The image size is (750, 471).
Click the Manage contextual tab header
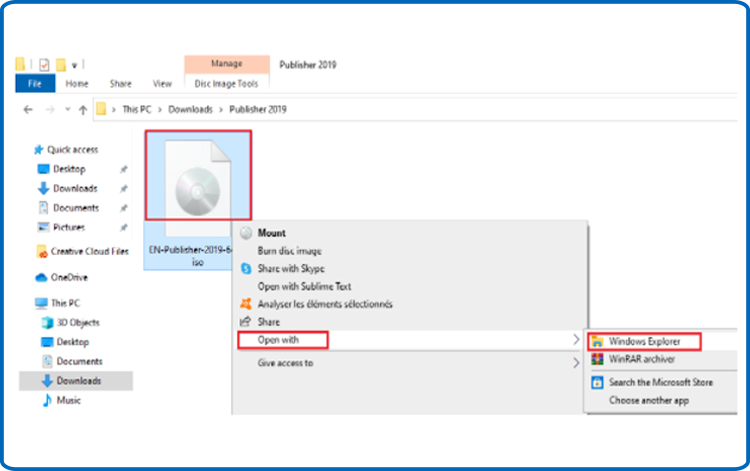tap(227, 64)
